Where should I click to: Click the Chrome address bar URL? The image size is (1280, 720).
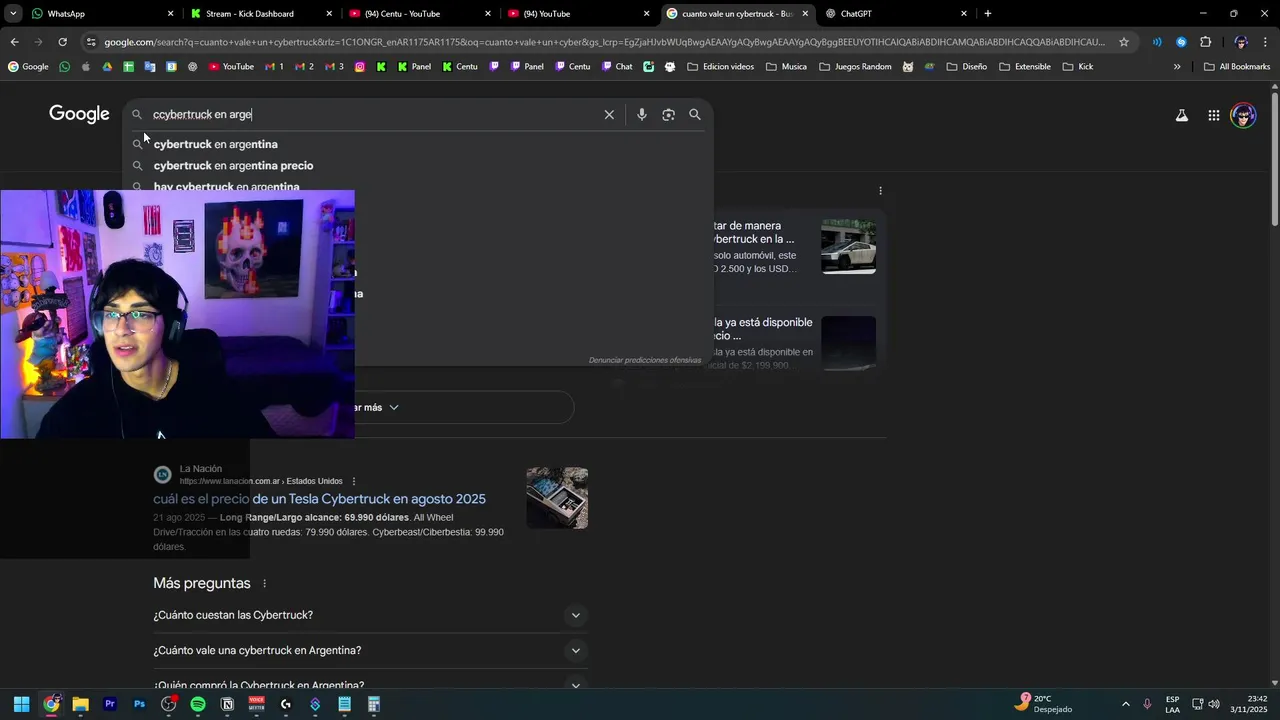click(604, 42)
